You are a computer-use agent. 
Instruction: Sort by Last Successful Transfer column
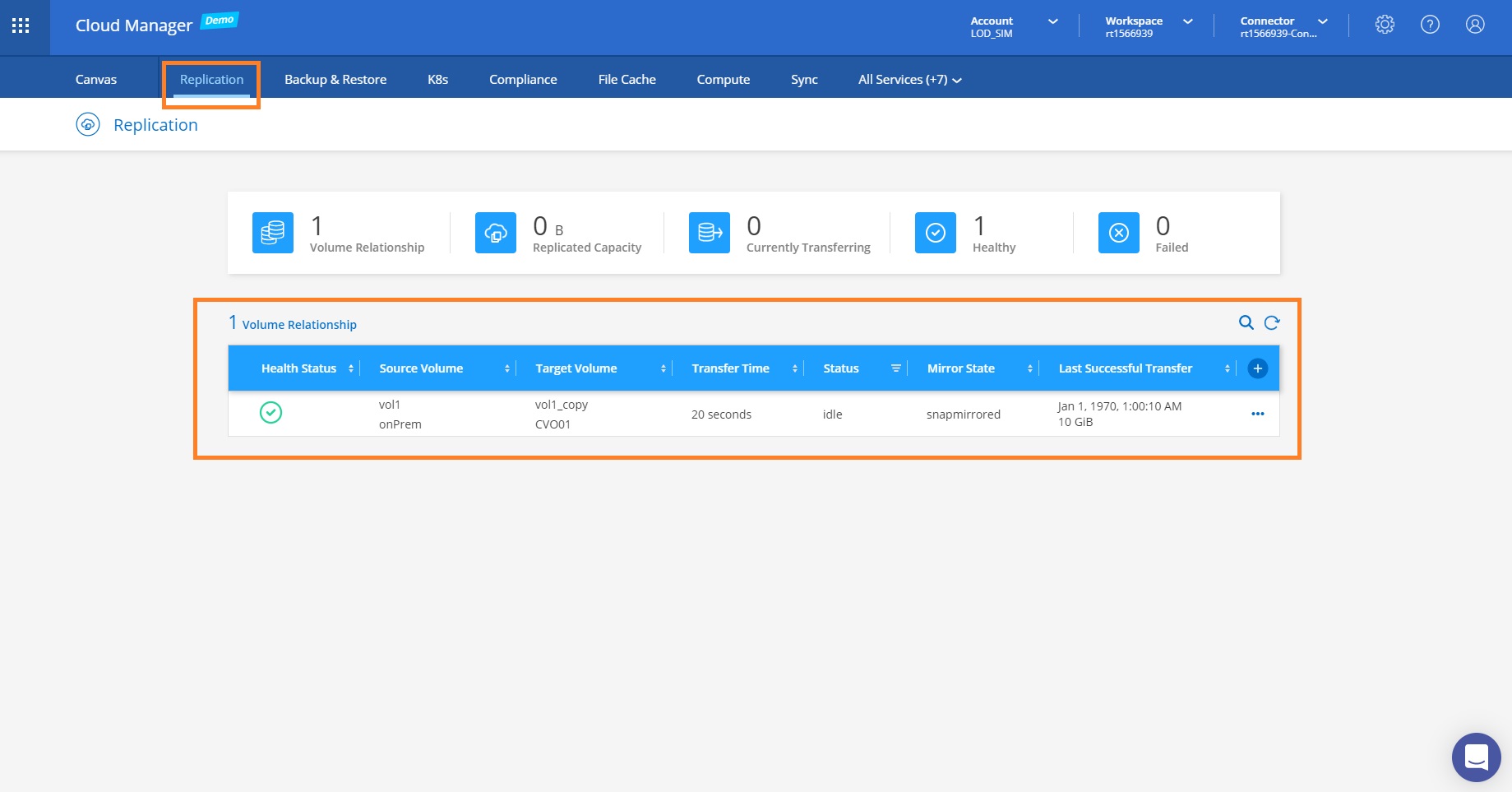[1227, 368]
